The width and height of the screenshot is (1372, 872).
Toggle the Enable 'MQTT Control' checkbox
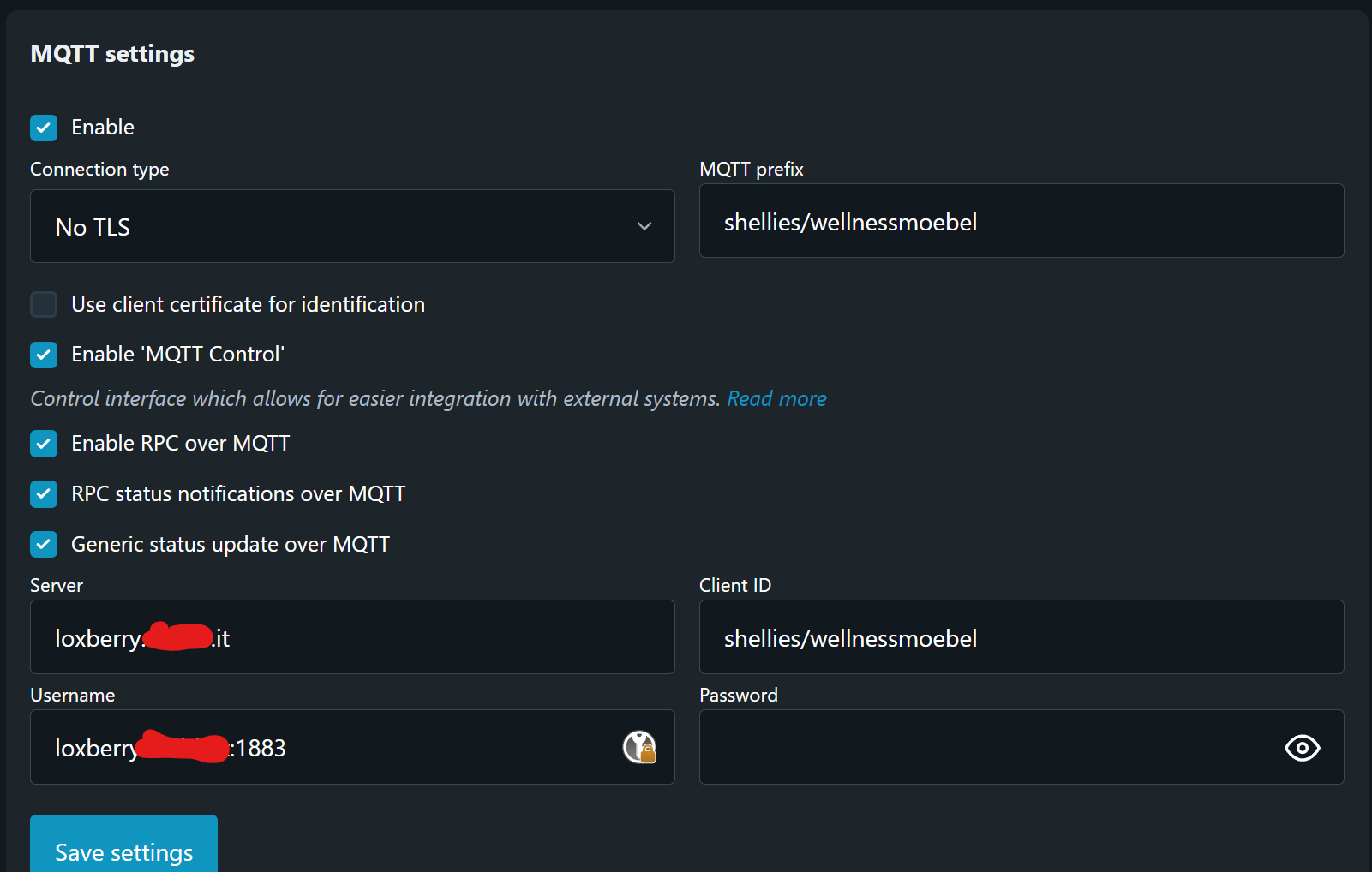pyautogui.click(x=44, y=355)
